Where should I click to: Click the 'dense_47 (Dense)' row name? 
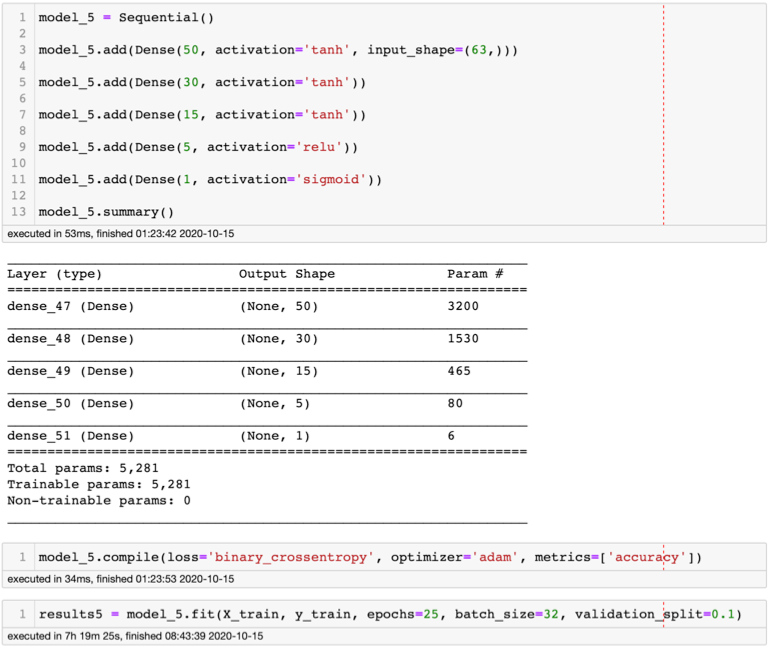tap(70, 306)
